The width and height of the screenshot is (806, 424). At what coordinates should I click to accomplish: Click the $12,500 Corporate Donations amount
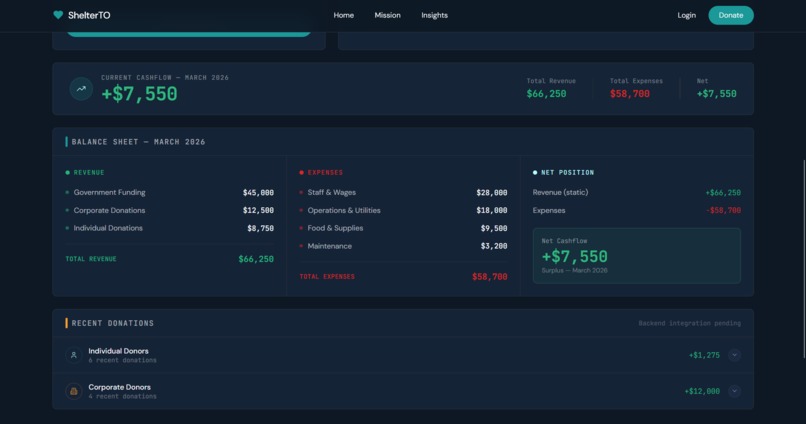(x=258, y=211)
